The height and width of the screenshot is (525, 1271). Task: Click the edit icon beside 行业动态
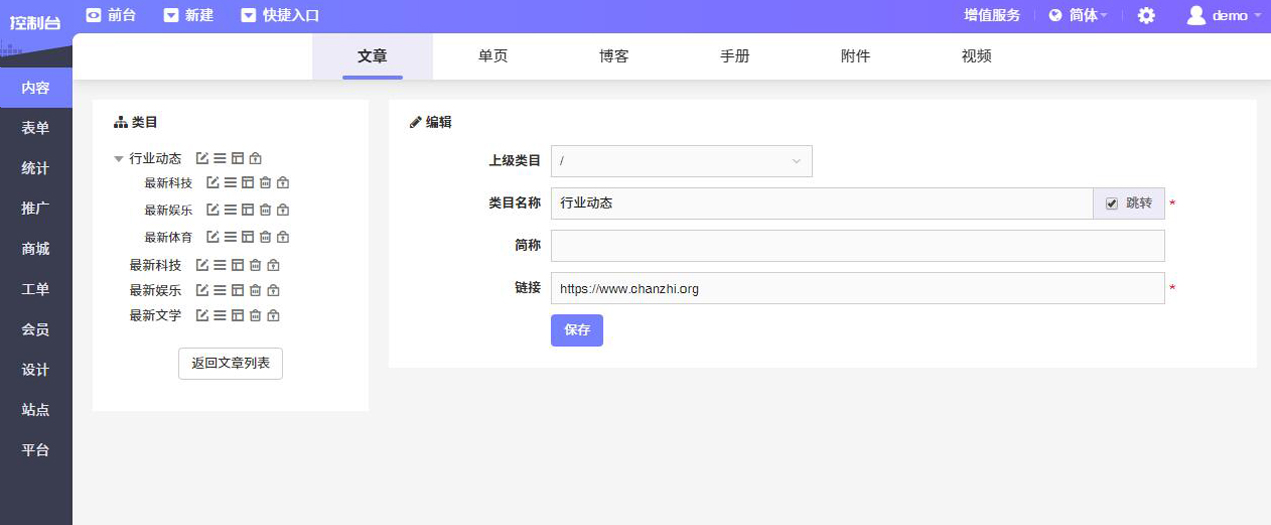202,158
